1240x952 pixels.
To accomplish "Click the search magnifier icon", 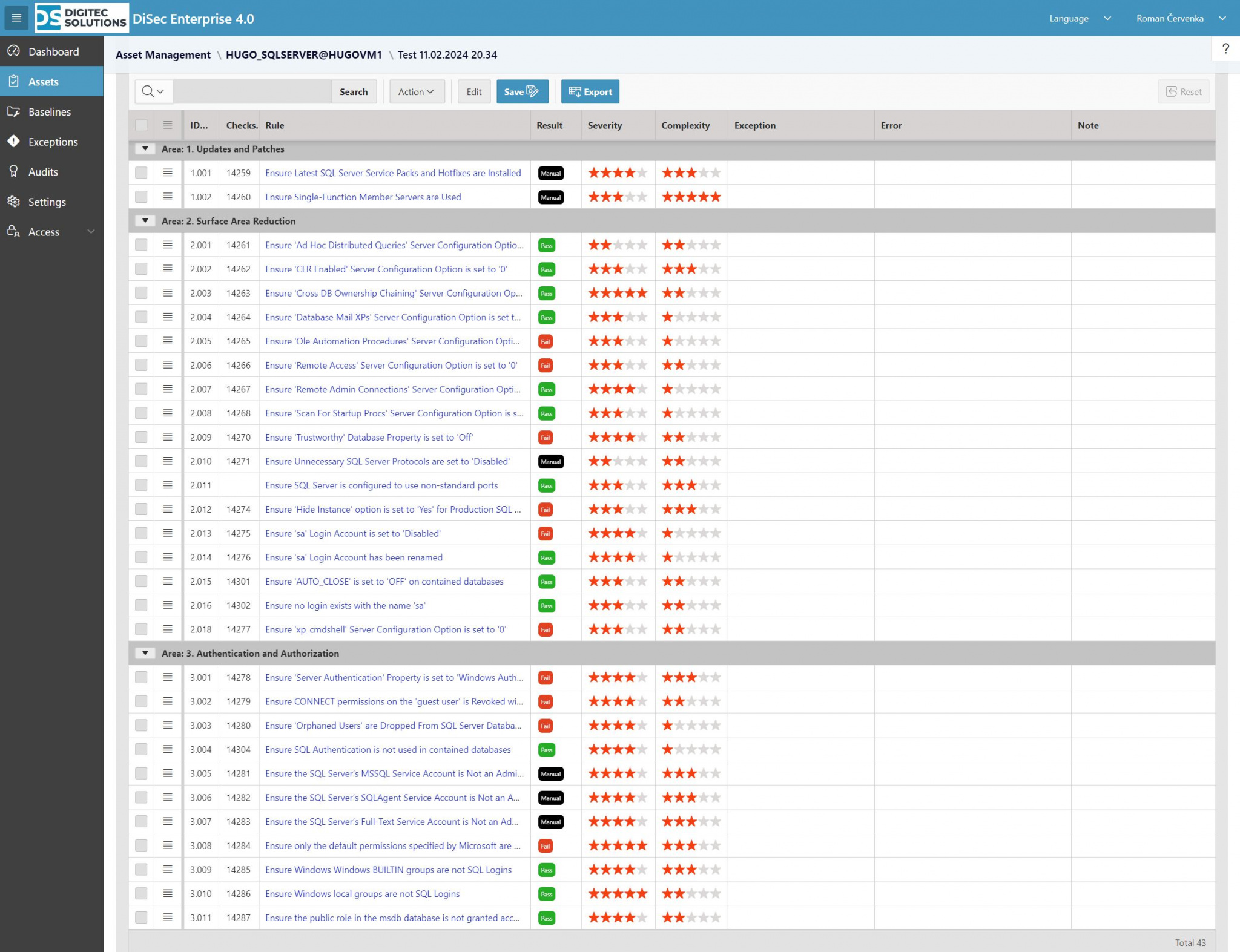I will [148, 92].
